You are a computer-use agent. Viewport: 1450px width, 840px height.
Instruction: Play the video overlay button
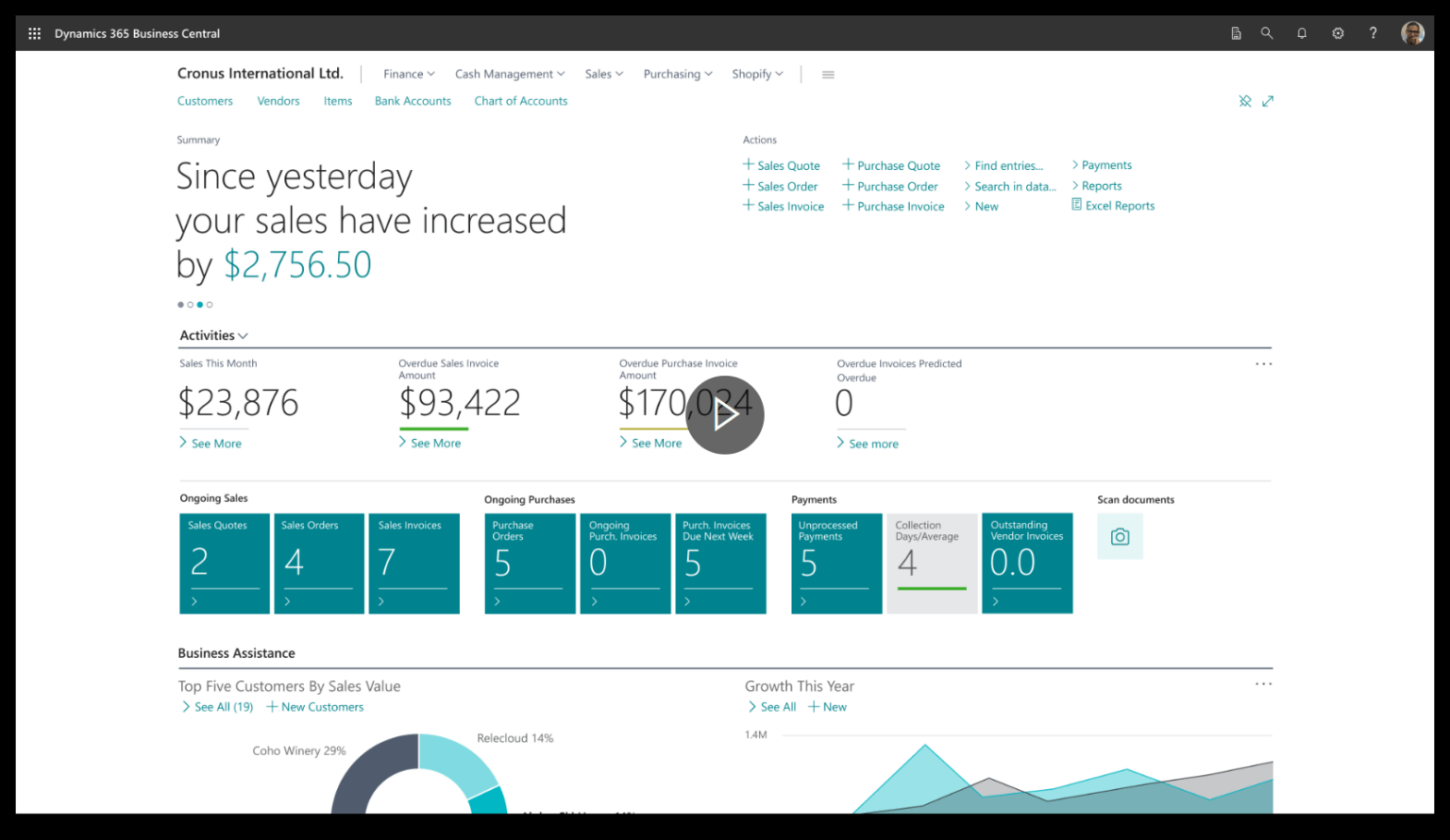click(725, 415)
